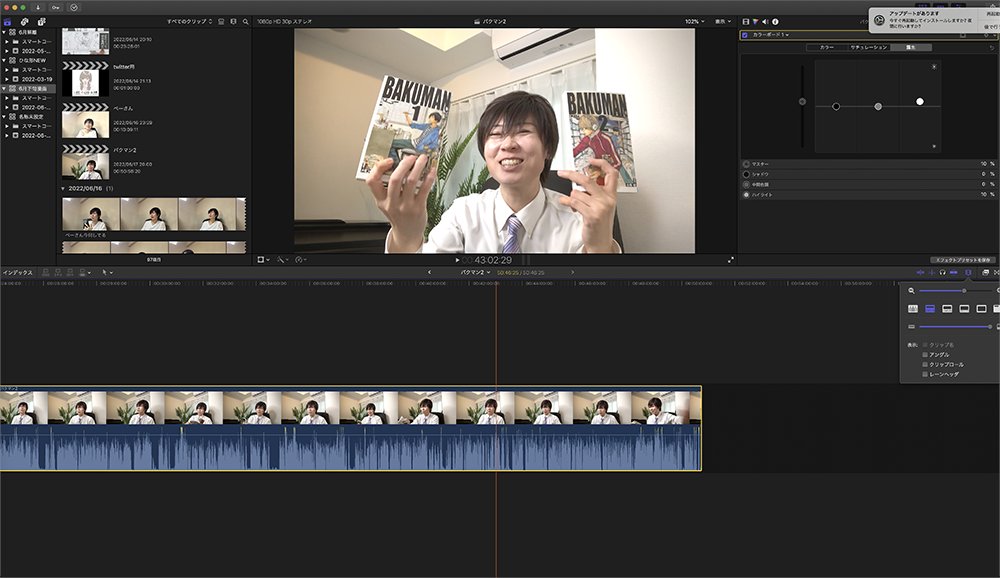Screen dimensions: 1000x578
Task: Choose filmstrip-only clip appearance
Action: (982, 309)
